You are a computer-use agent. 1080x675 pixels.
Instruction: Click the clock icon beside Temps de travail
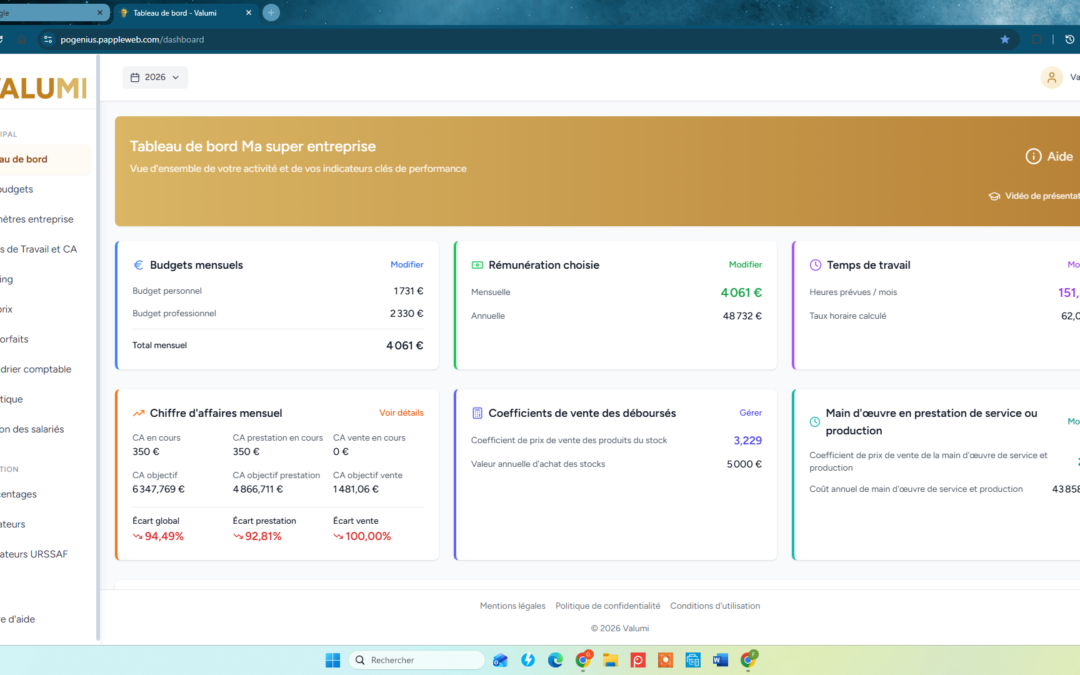click(815, 265)
